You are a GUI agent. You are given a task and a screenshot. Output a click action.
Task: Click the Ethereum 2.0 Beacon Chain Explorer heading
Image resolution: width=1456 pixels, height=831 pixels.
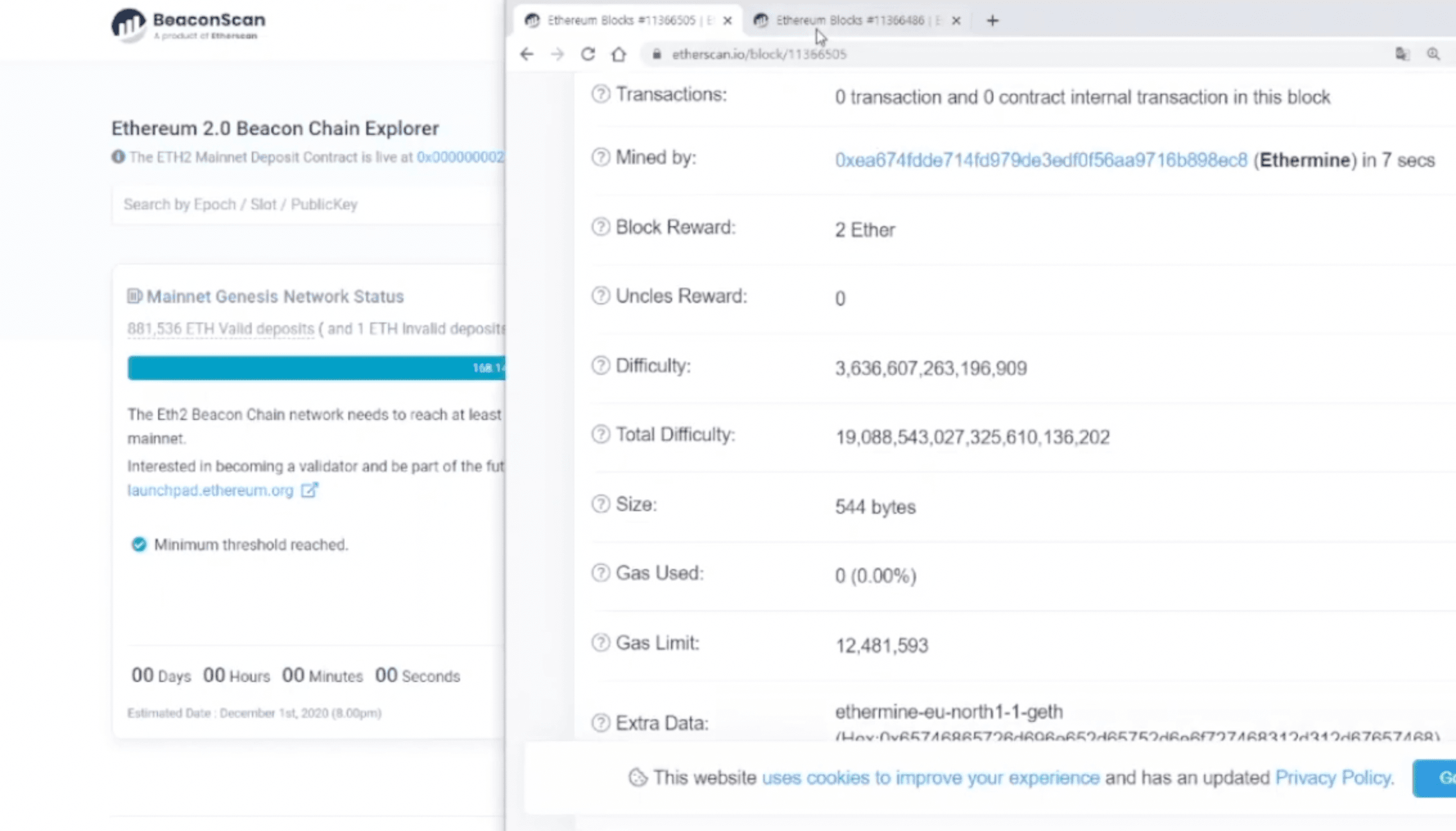[275, 128]
